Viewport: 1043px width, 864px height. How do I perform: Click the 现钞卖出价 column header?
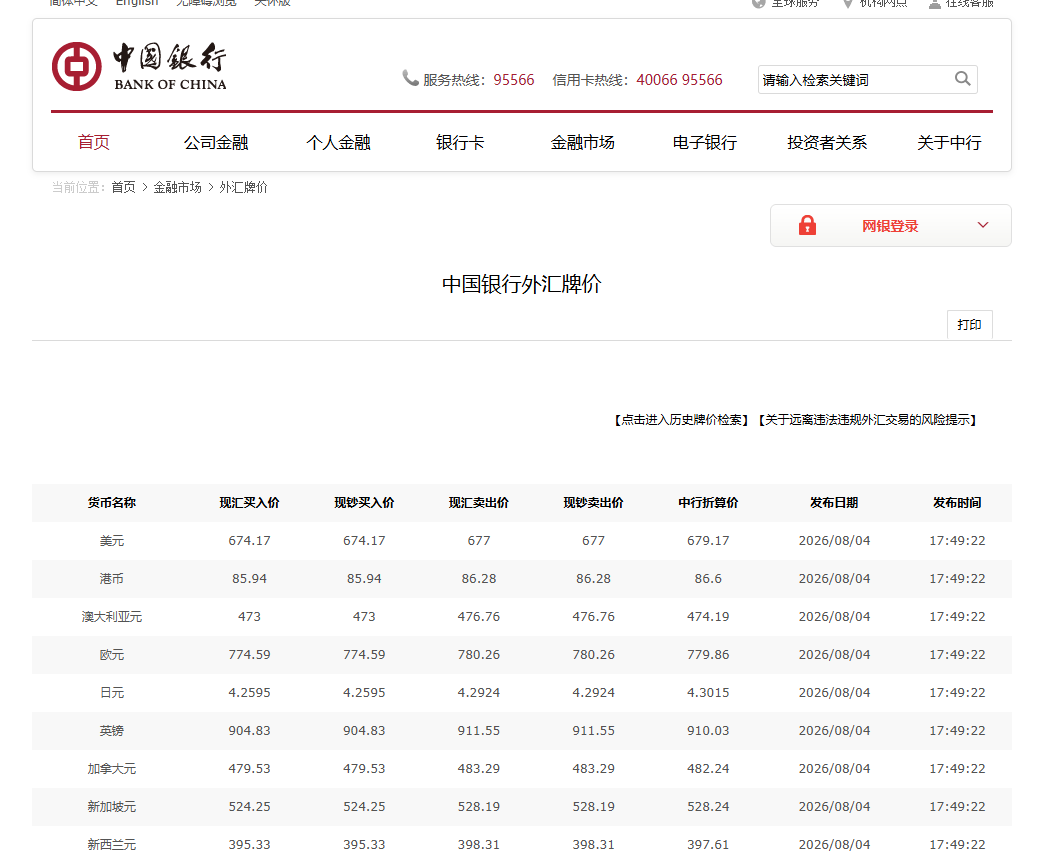point(593,503)
